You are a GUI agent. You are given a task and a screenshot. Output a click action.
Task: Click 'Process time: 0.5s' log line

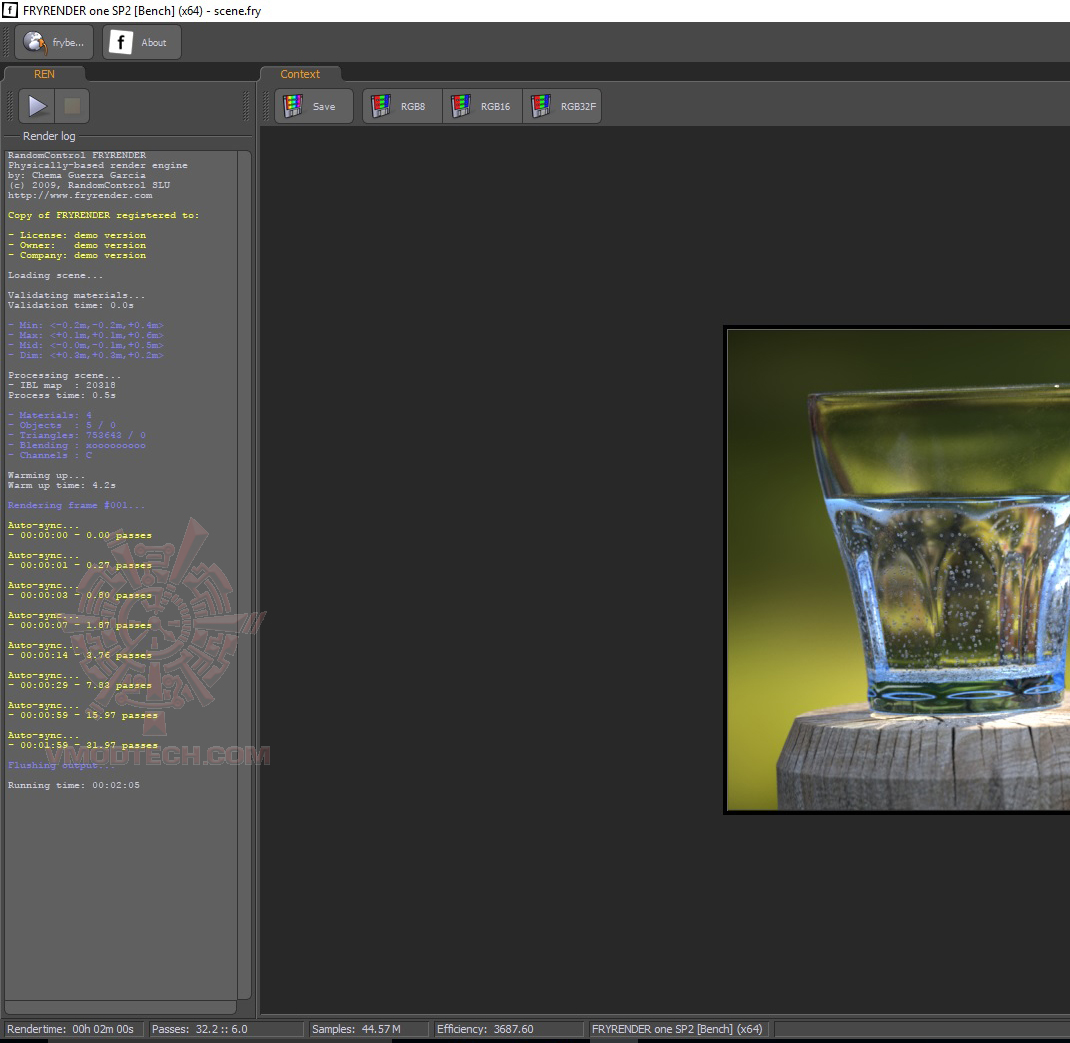[x=61, y=395]
